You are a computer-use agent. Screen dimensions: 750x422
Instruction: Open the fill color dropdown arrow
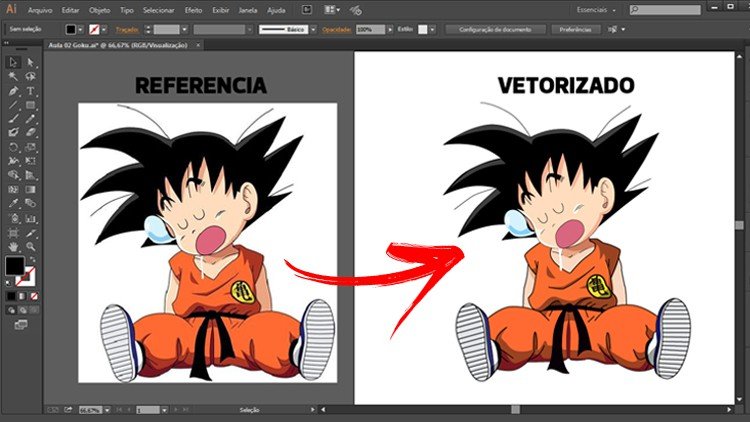(80, 30)
